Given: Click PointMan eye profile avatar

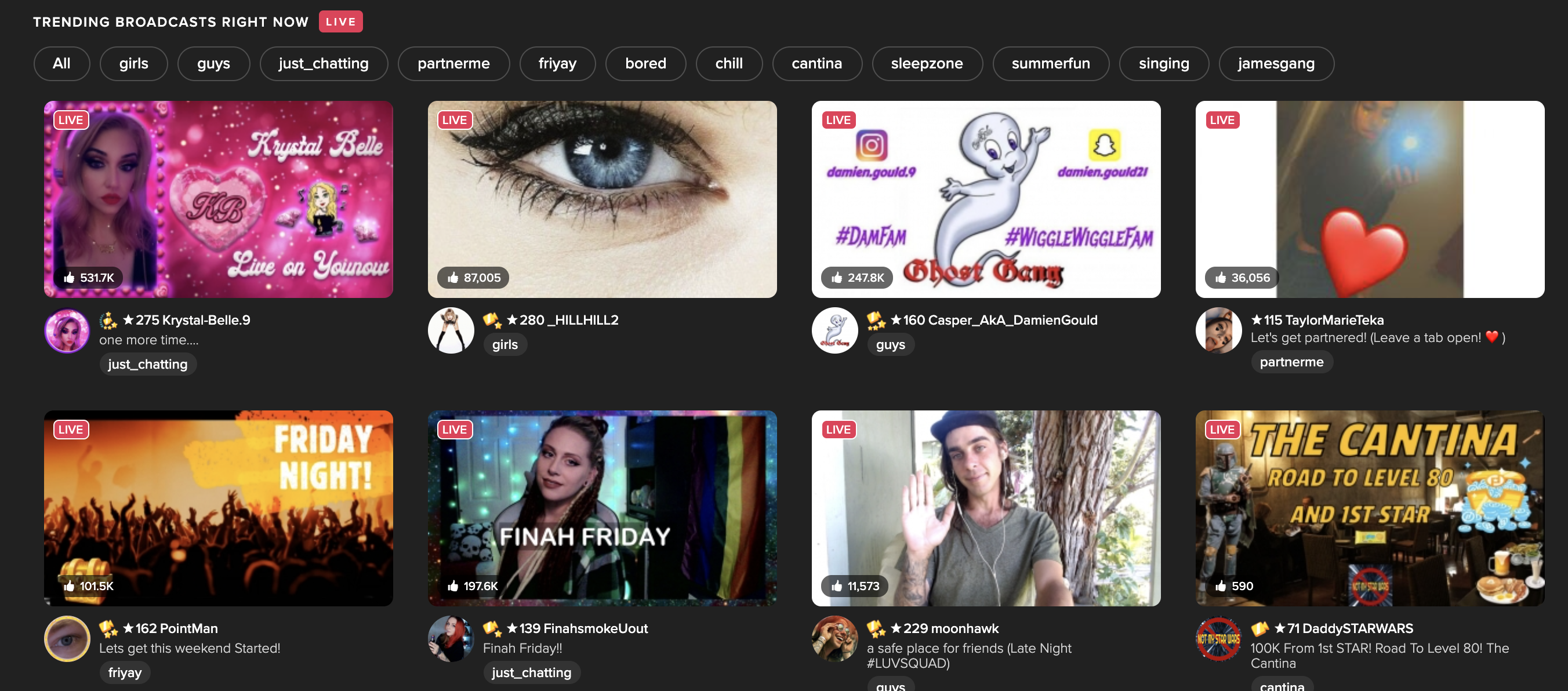Looking at the screenshot, I should 67,639.
